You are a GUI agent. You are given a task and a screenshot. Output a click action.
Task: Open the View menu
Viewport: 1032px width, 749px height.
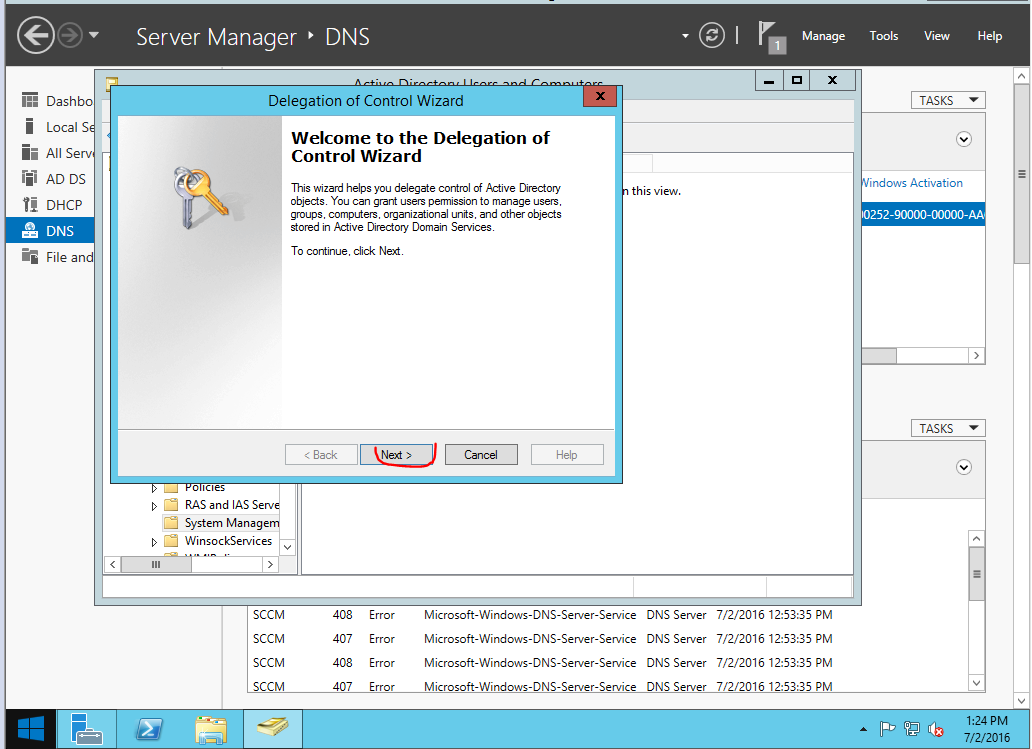pyautogui.click(x=937, y=36)
